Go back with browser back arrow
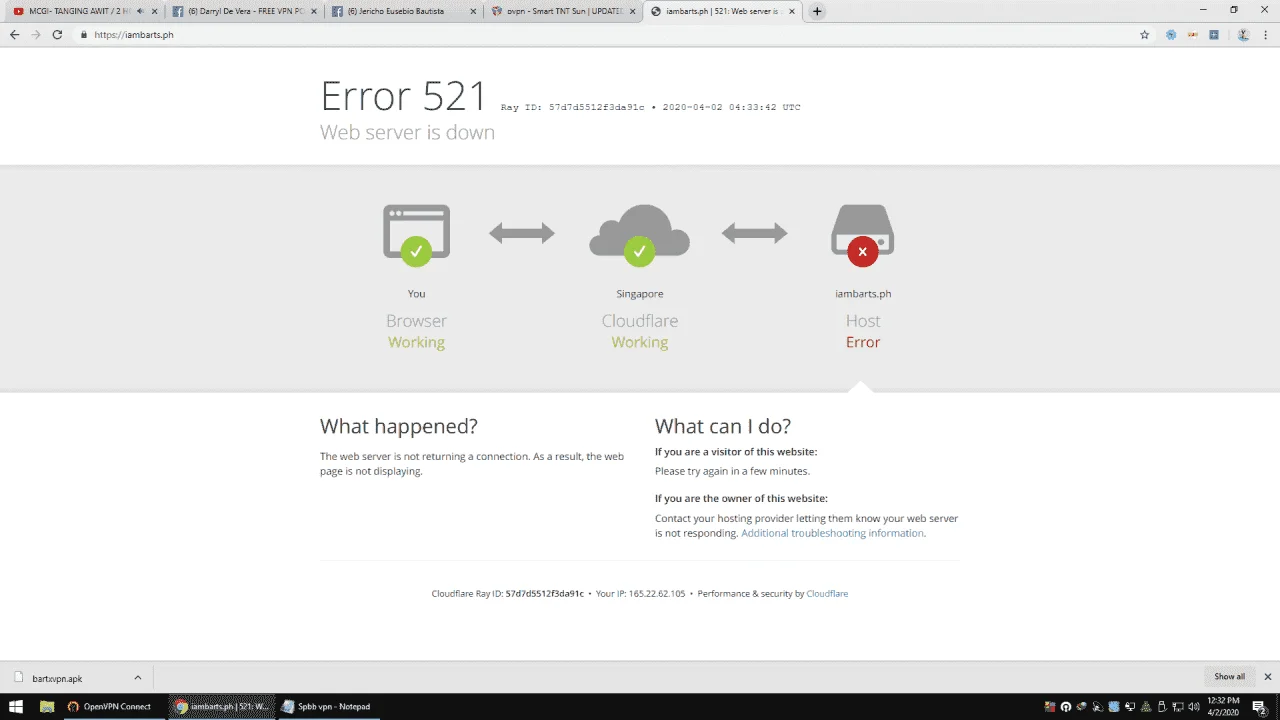 coord(14,34)
